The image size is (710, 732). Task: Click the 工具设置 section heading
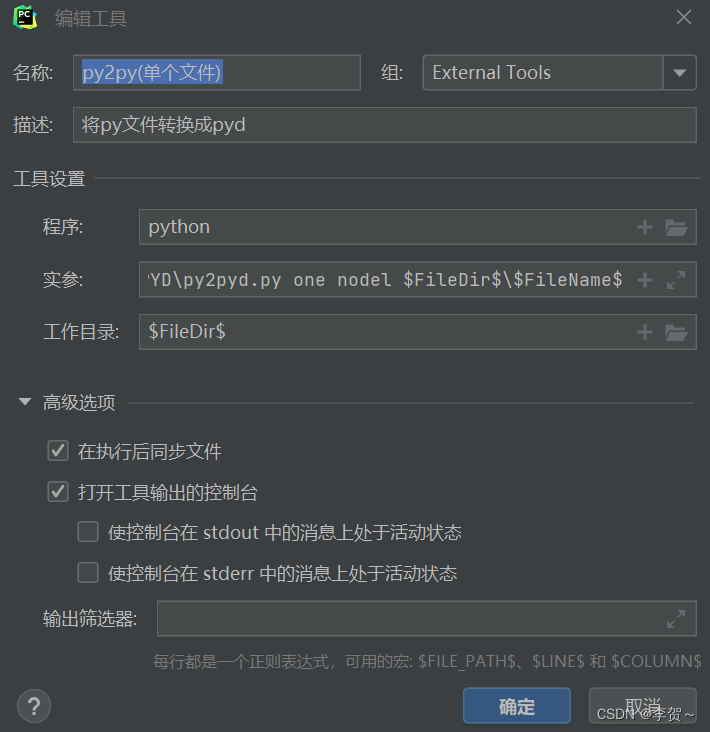tap(49, 179)
